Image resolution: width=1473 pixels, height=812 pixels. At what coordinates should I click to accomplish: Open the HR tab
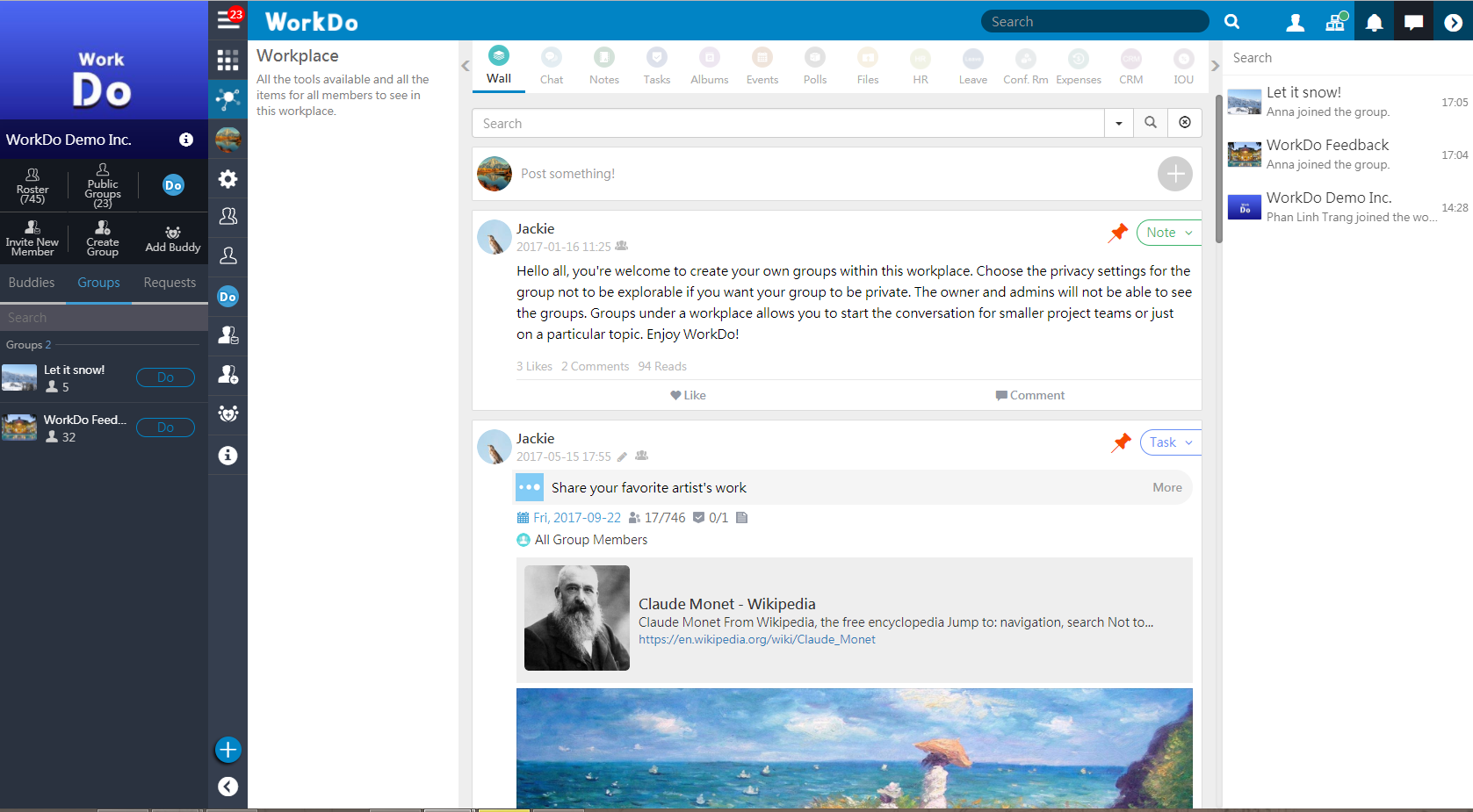tap(921, 66)
